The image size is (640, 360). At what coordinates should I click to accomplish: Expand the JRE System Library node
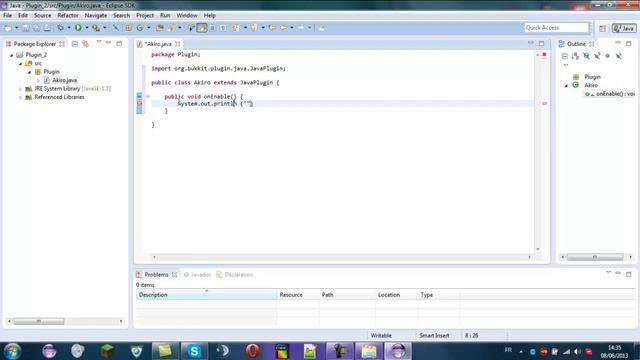click(20, 89)
